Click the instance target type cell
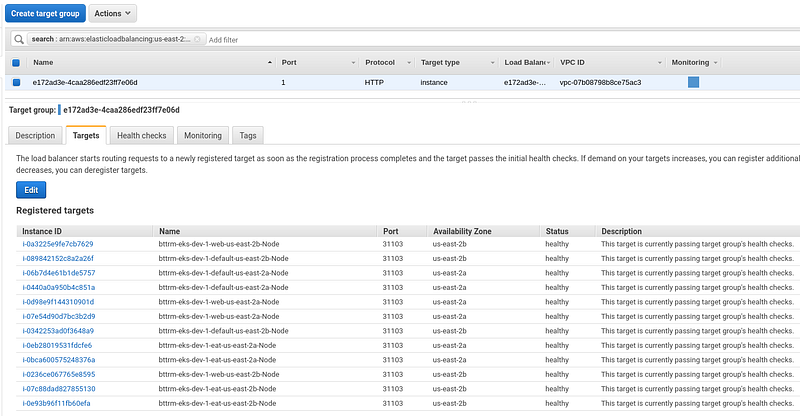Image resolution: width=800 pixels, height=416 pixels. point(434,82)
